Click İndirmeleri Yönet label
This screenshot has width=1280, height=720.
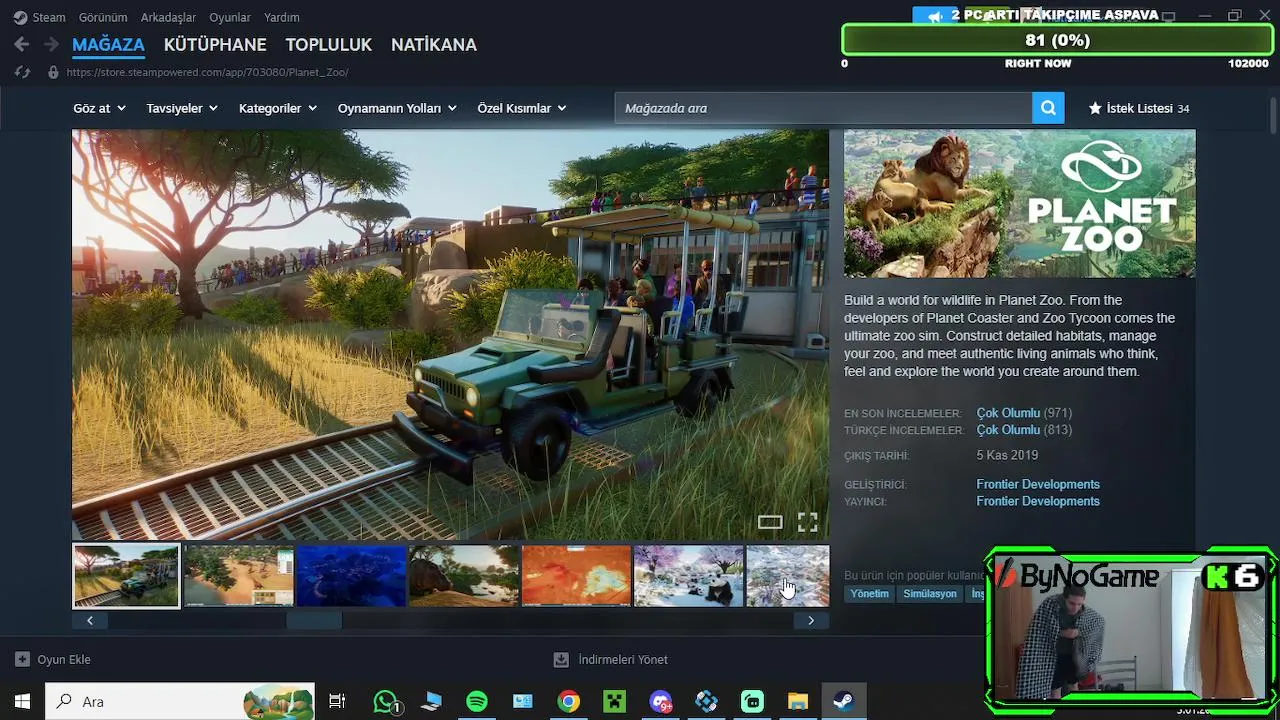(x=623, y=659)
